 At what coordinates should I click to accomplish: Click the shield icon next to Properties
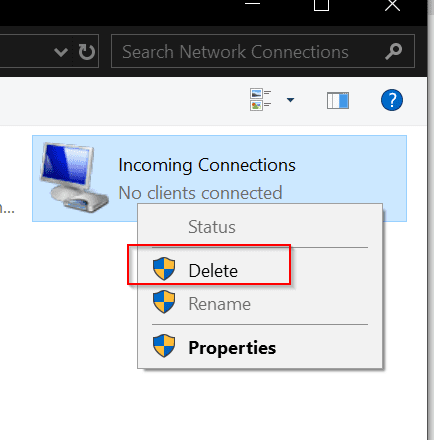point(164,346)
